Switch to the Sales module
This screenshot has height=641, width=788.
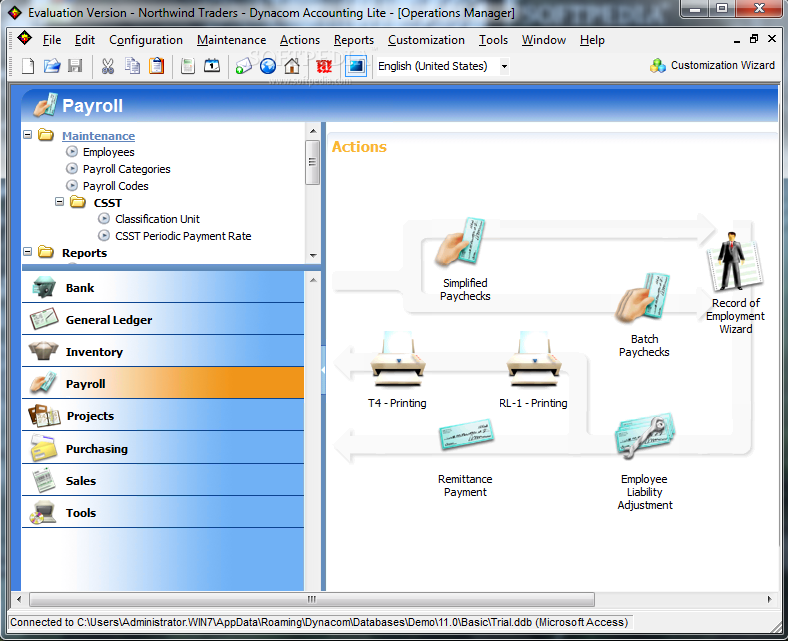[163, 481]
